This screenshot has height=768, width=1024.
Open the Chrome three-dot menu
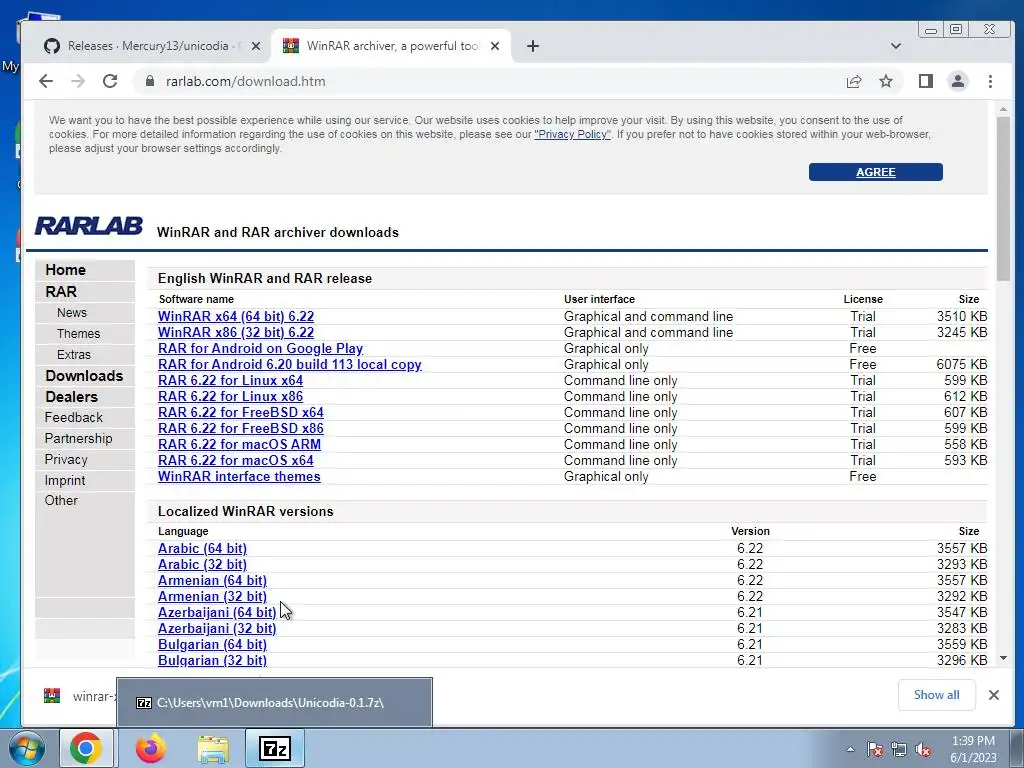(x=991, y=82)
